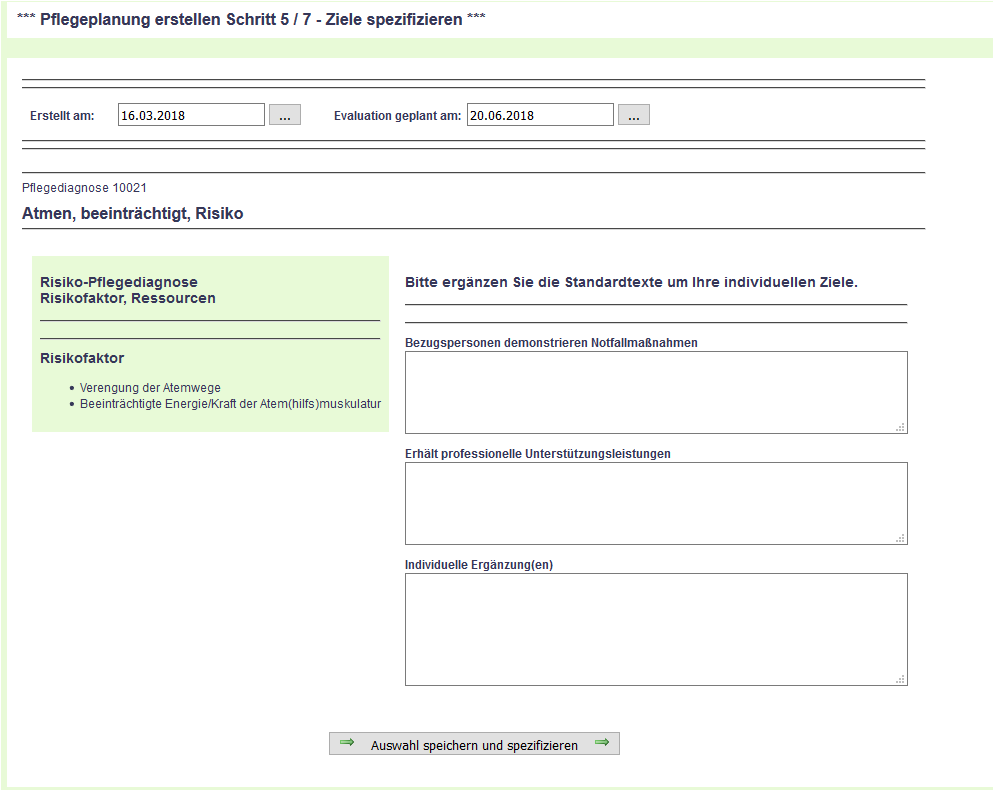Select the Atmen, beeinträchtigt, Risiko heading
The width and height of the screenshot is (994, 791).
coord(132,214)
